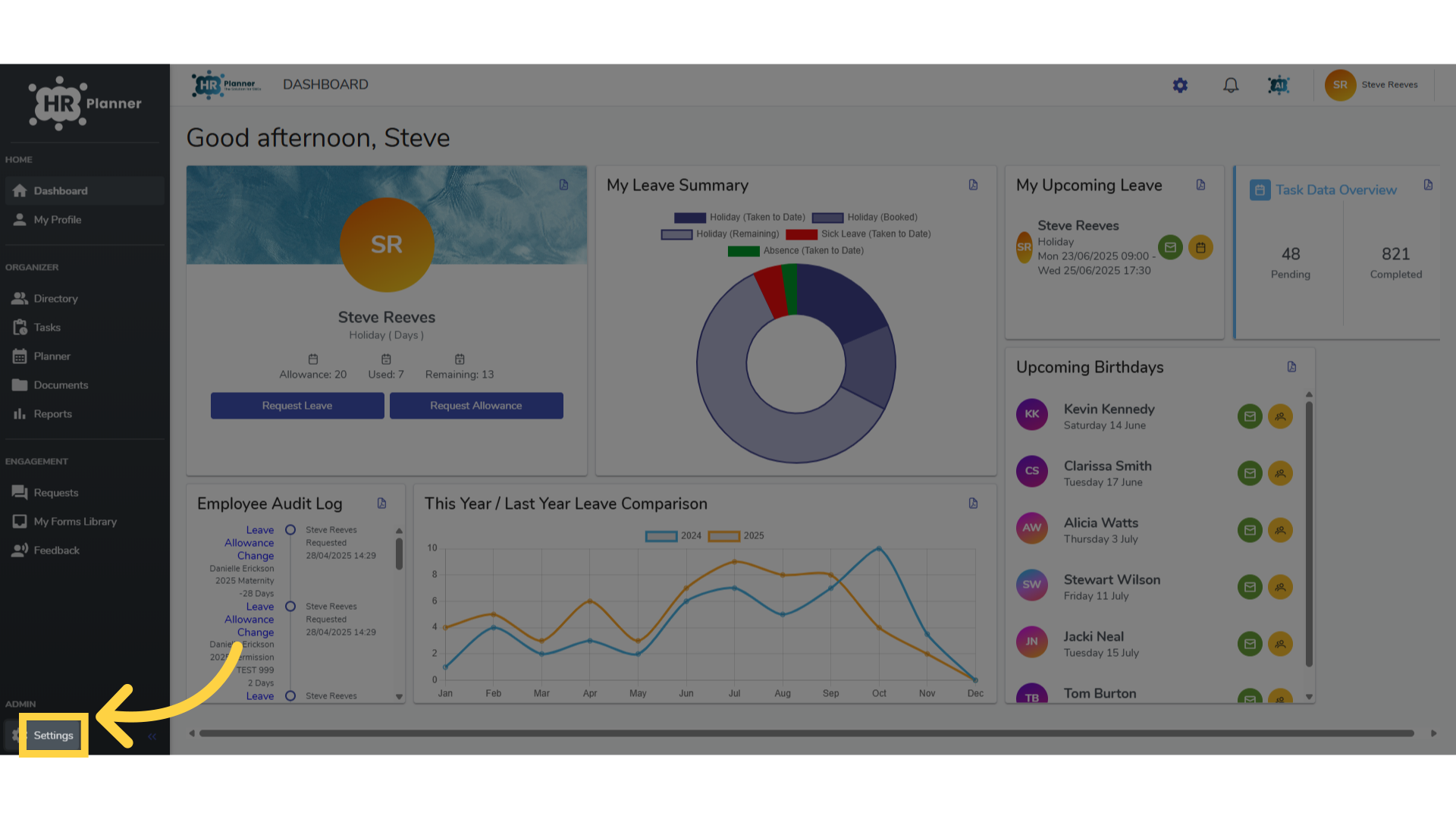1456x819 pixels.
Task: Toggle the 2024 series in the comparison chart
Action: click(673, 536)
